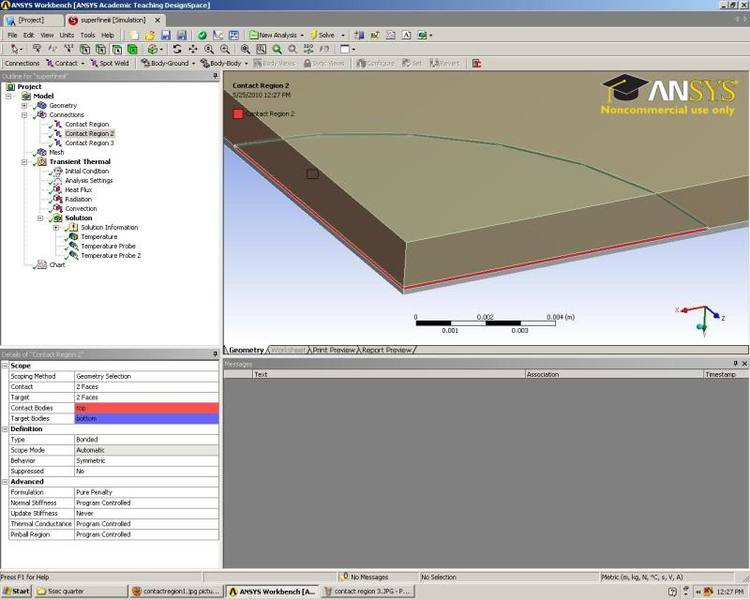Click the Windows Start button
This screenshot has height=600, width=750.
[x=16, y=591]
